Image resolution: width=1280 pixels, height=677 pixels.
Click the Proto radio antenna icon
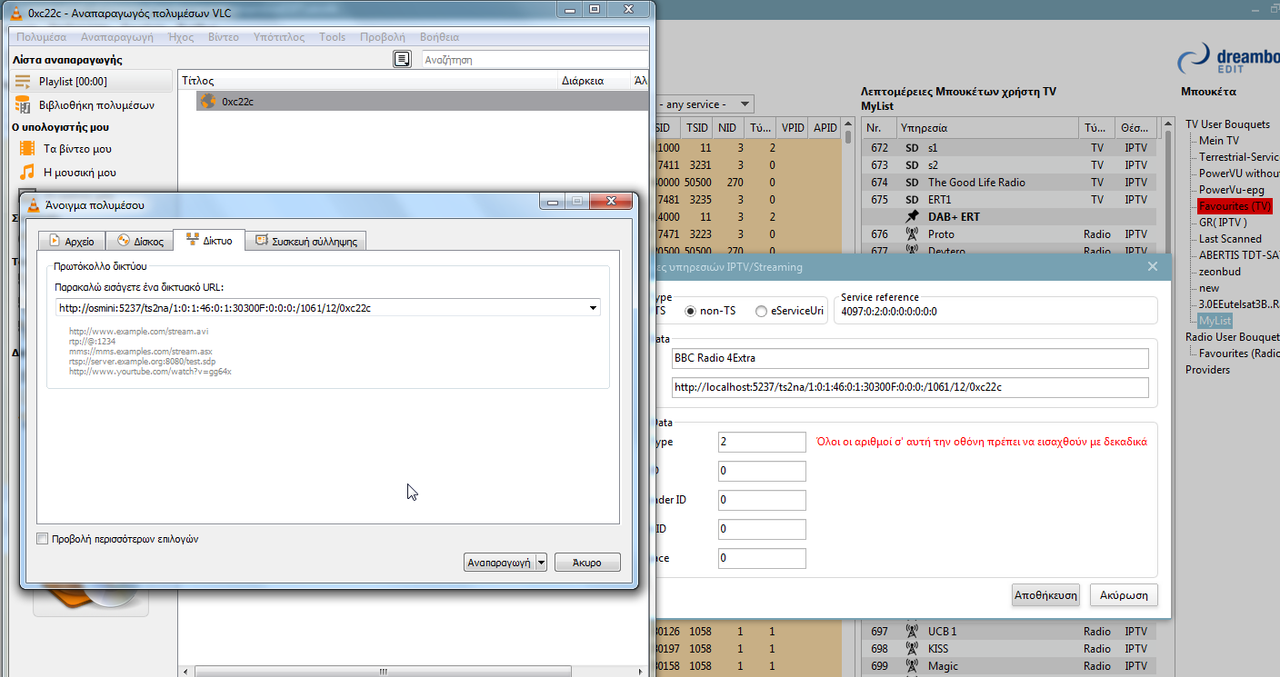point(911,234)
